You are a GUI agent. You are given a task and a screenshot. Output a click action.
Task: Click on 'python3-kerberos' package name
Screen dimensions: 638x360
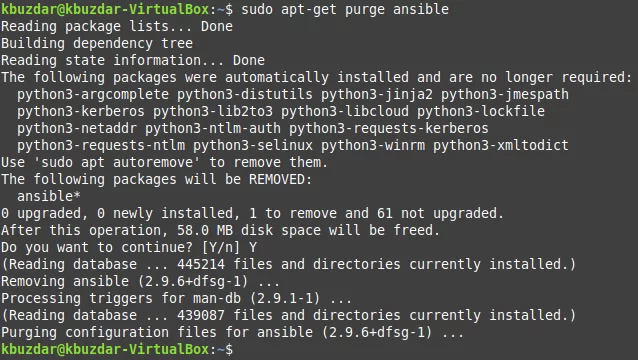tap(81, 111)
